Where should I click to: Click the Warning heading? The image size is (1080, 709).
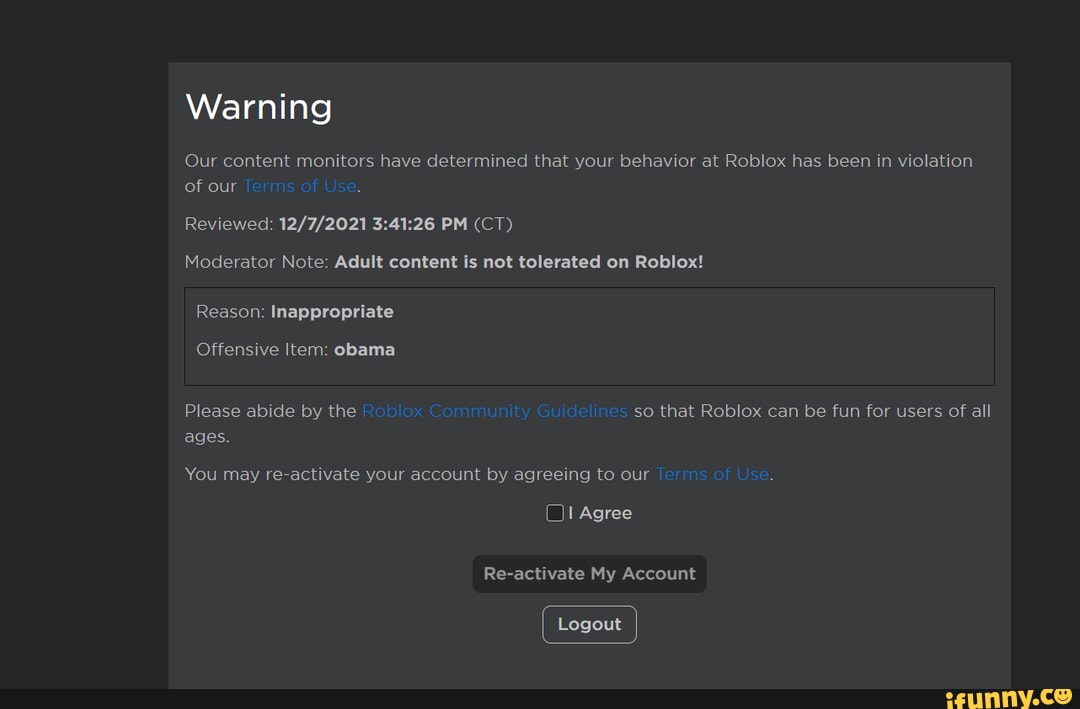(x=259, y=107)
